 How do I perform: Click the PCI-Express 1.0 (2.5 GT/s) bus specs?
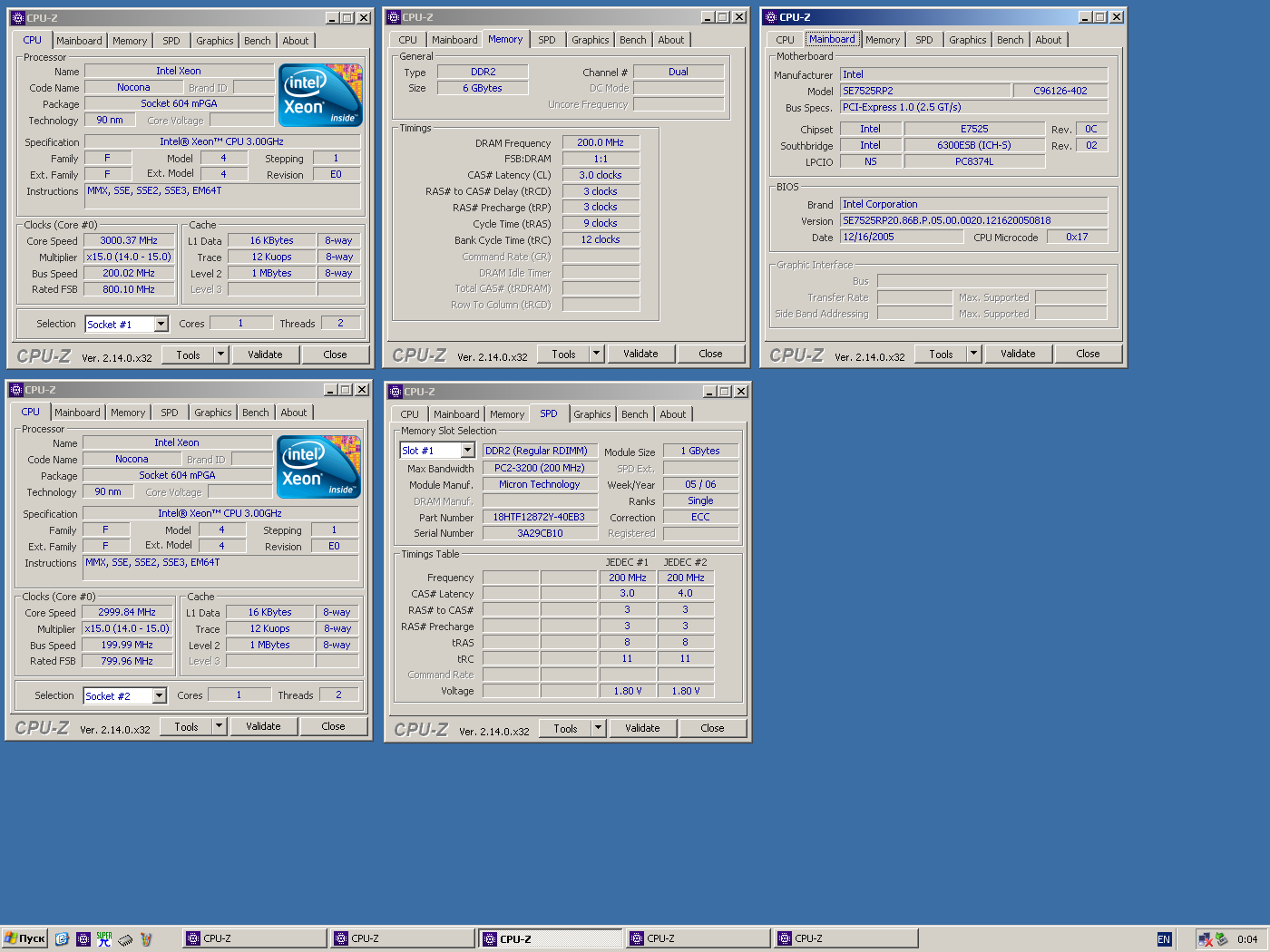974,107
